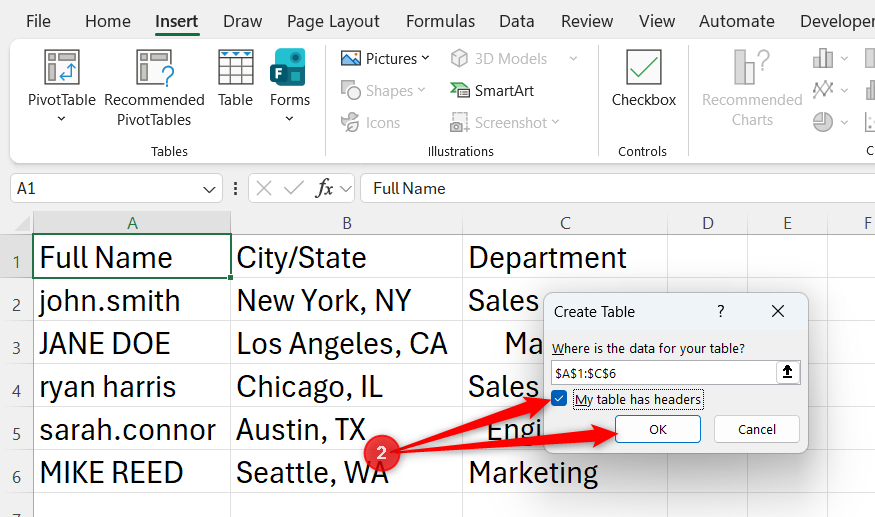This screenshot has height=517, width=875.
Task: Select the Los Angeles, CA cell
Action: [347, 343]
